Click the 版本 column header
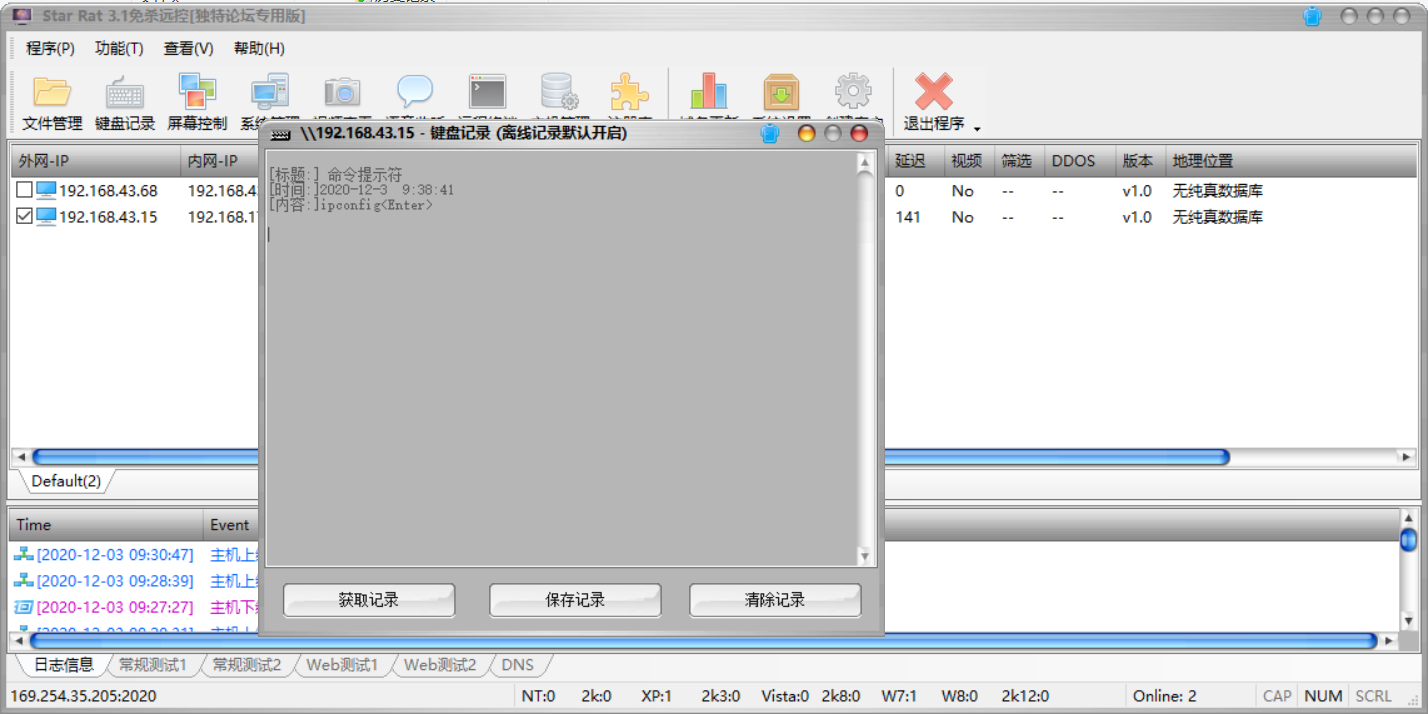This screenshot has width=1428, height=714. 1138,161
